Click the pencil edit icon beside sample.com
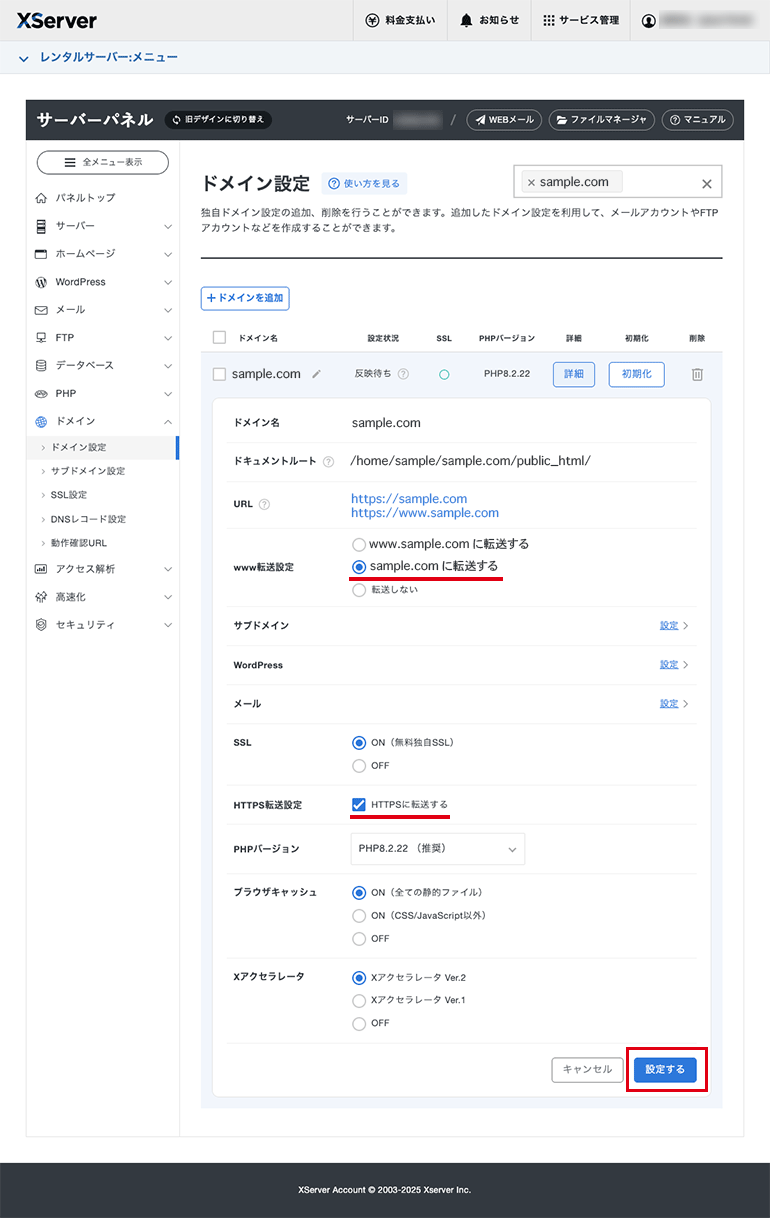The height and width of the screenshot is (1218, 770). (x=316, y=374)
